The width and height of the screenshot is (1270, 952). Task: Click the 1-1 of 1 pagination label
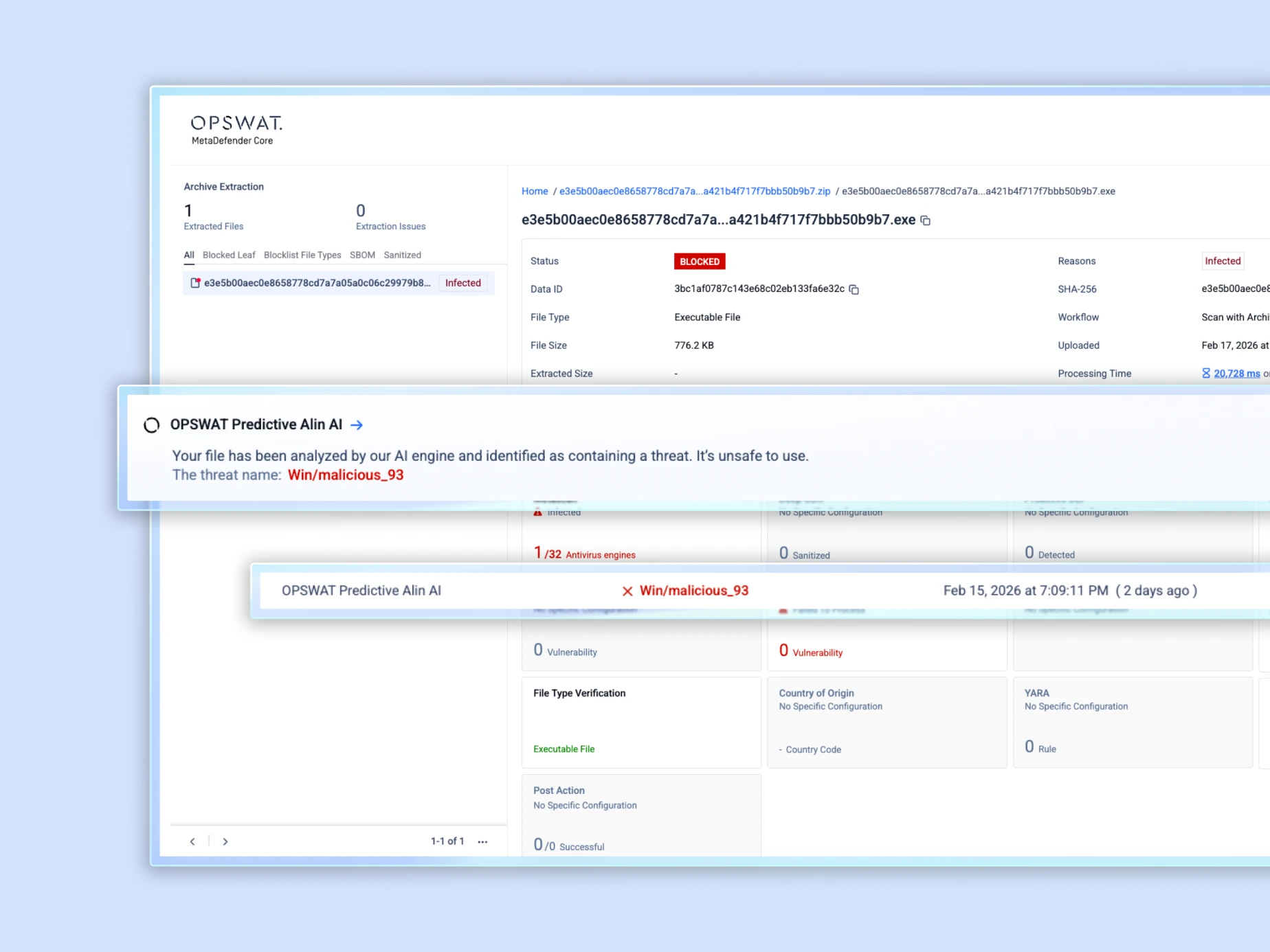tap(447, 841)
